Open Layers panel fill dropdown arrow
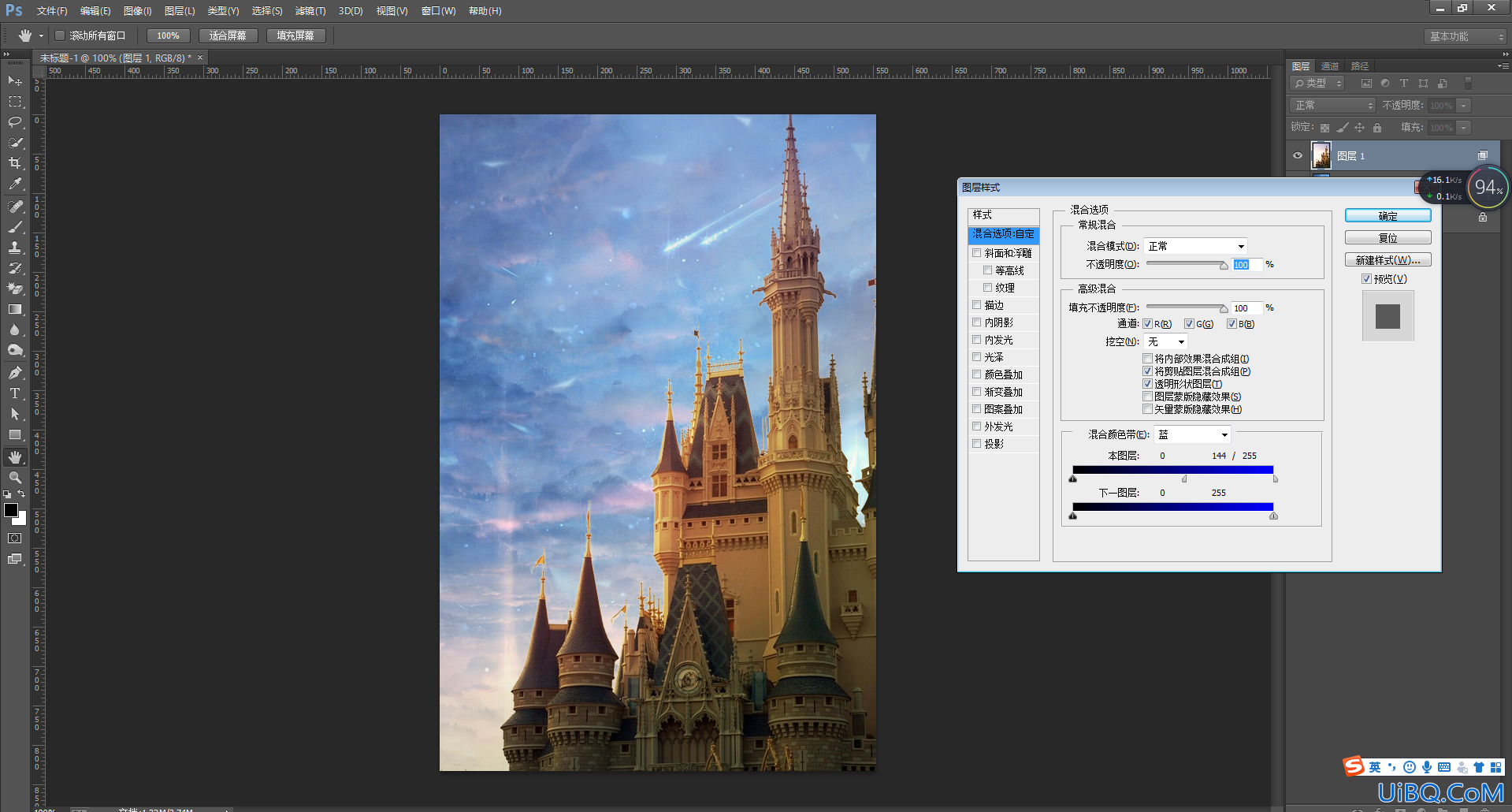 1463,128
